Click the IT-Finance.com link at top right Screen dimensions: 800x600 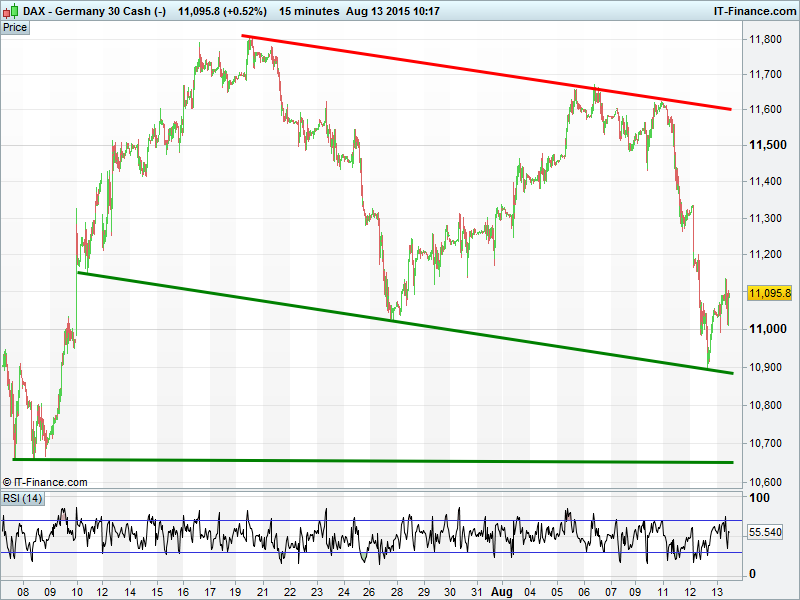click(754, 10)
